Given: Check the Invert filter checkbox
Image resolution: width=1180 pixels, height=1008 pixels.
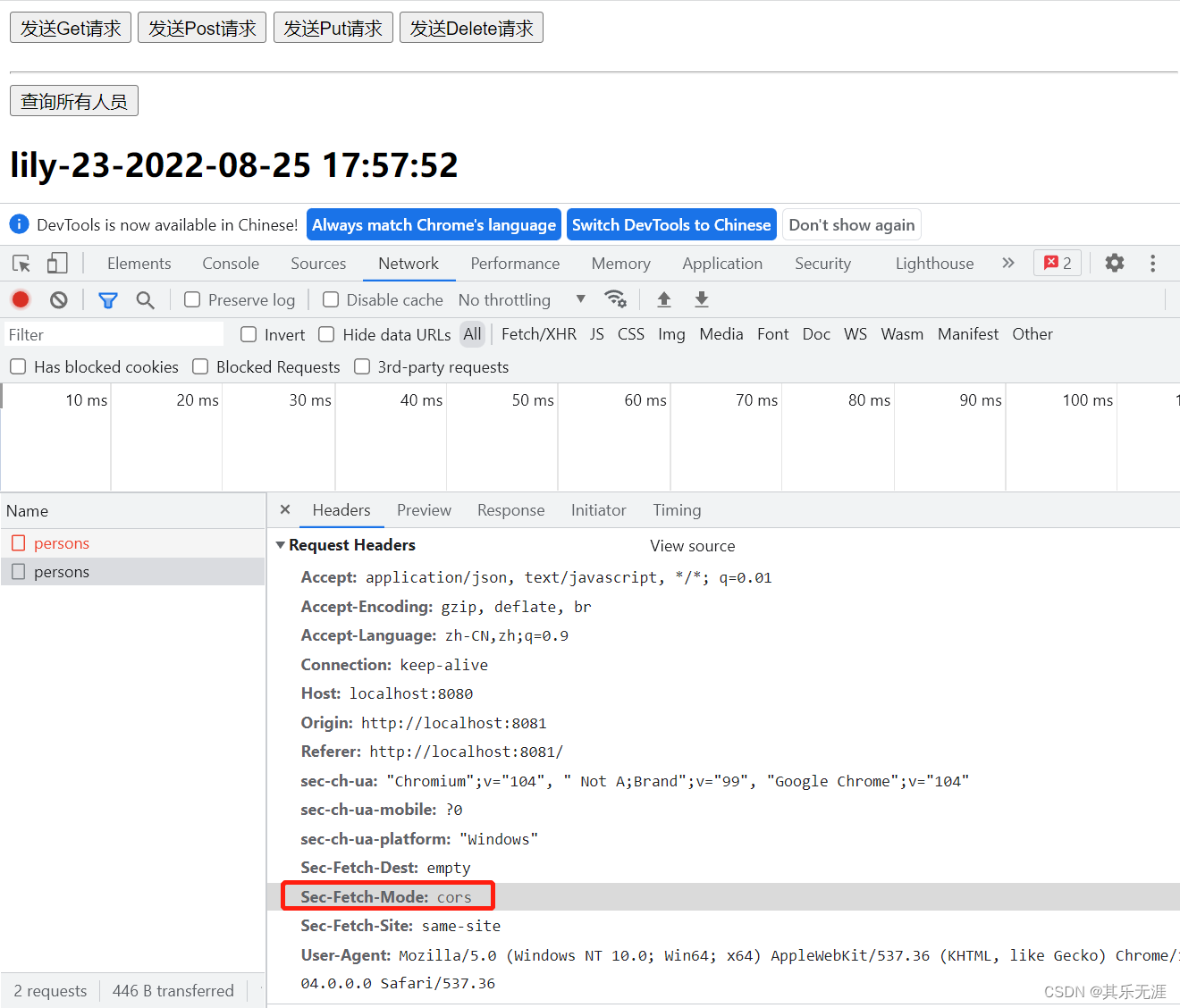Looking at the screenshot, I should 249,334.
